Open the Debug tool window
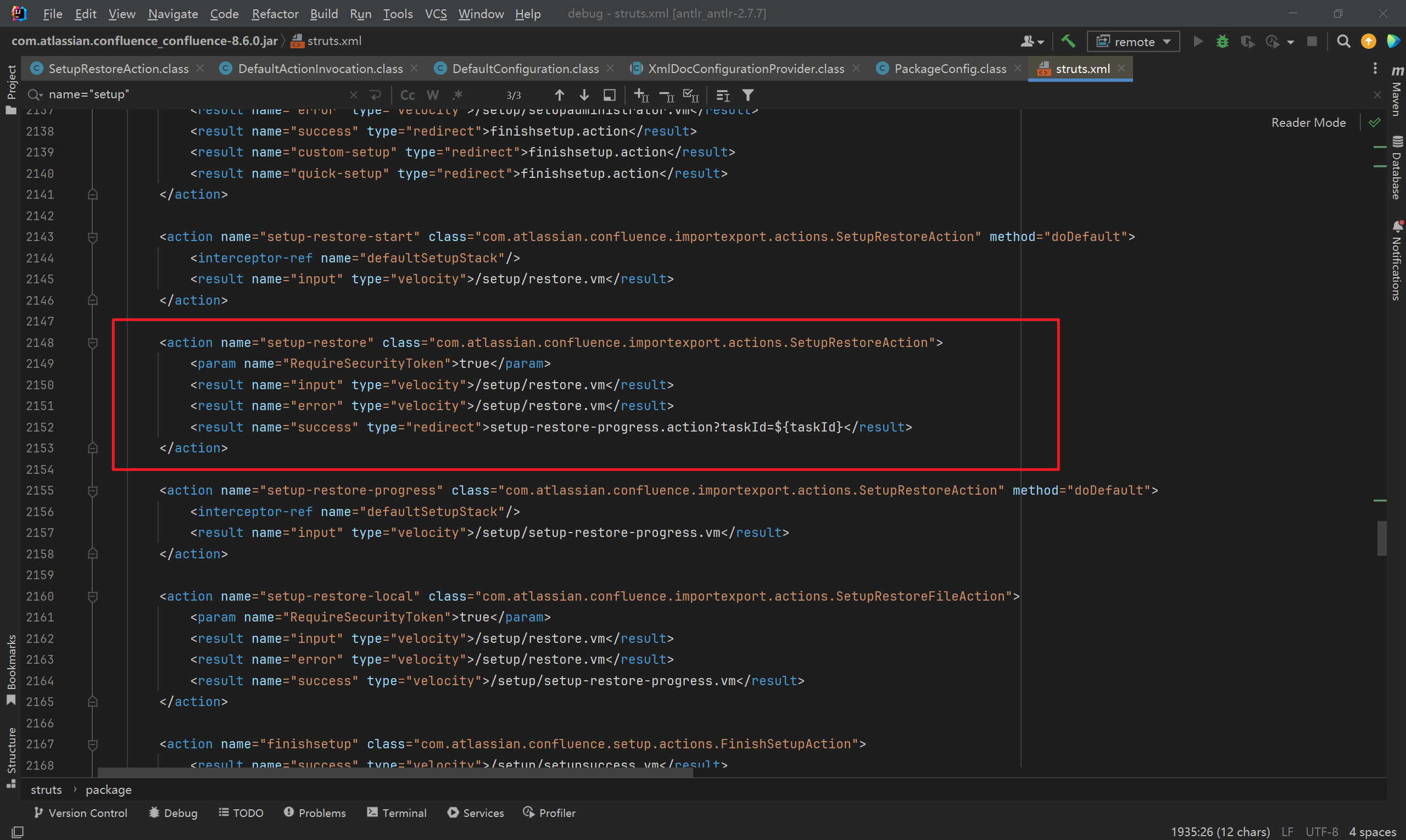1406x840 pixels. coord(173,813)
